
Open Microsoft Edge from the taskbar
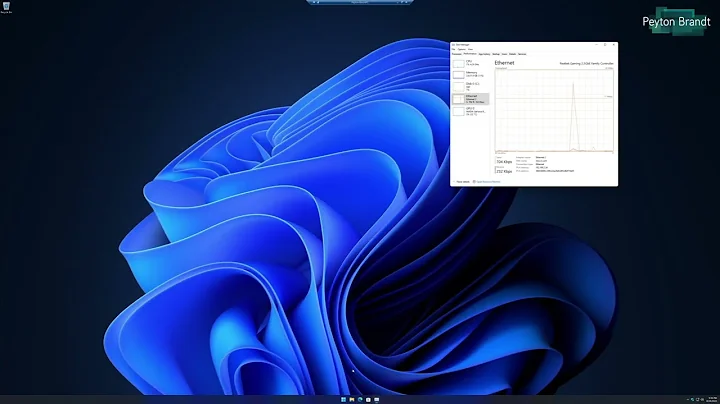point(360,400)
